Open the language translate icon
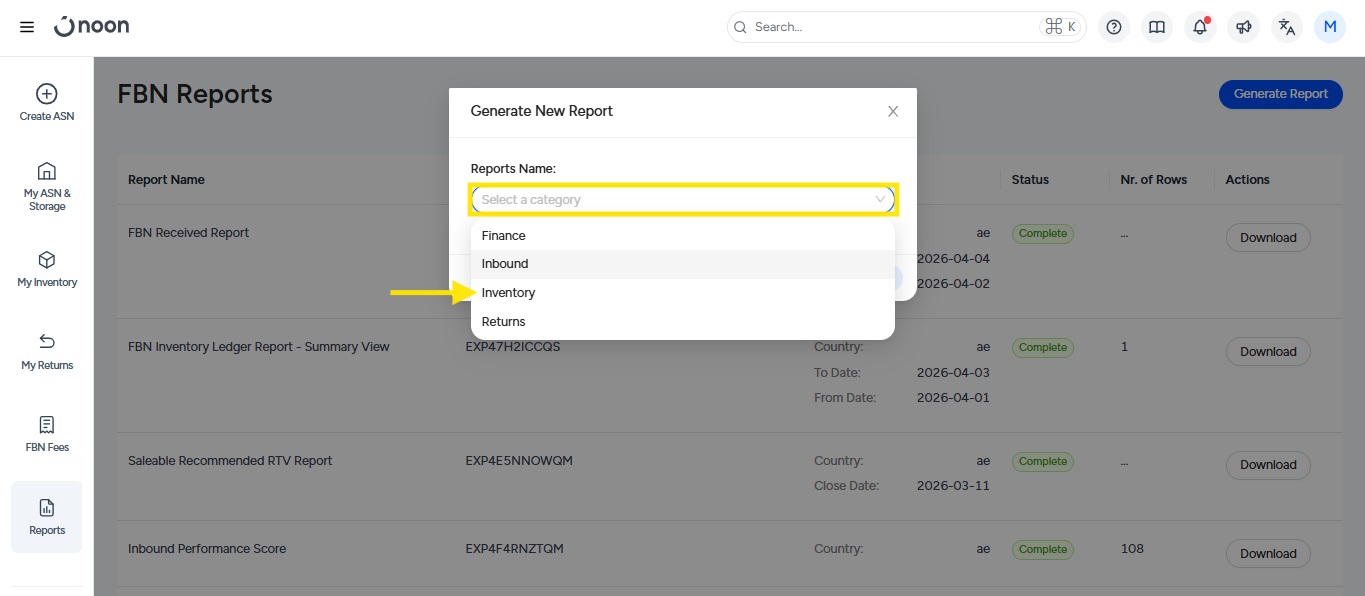The width and height of the screenshot is (1365, 596). click(x=1286, y=27)
